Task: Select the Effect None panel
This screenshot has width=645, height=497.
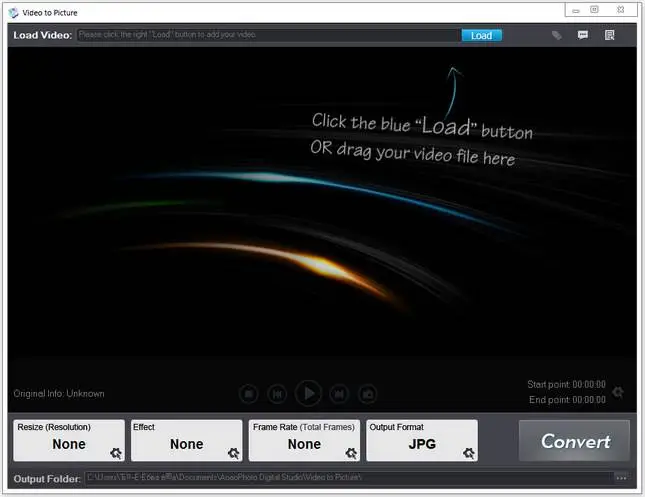Action: (187, 440)
